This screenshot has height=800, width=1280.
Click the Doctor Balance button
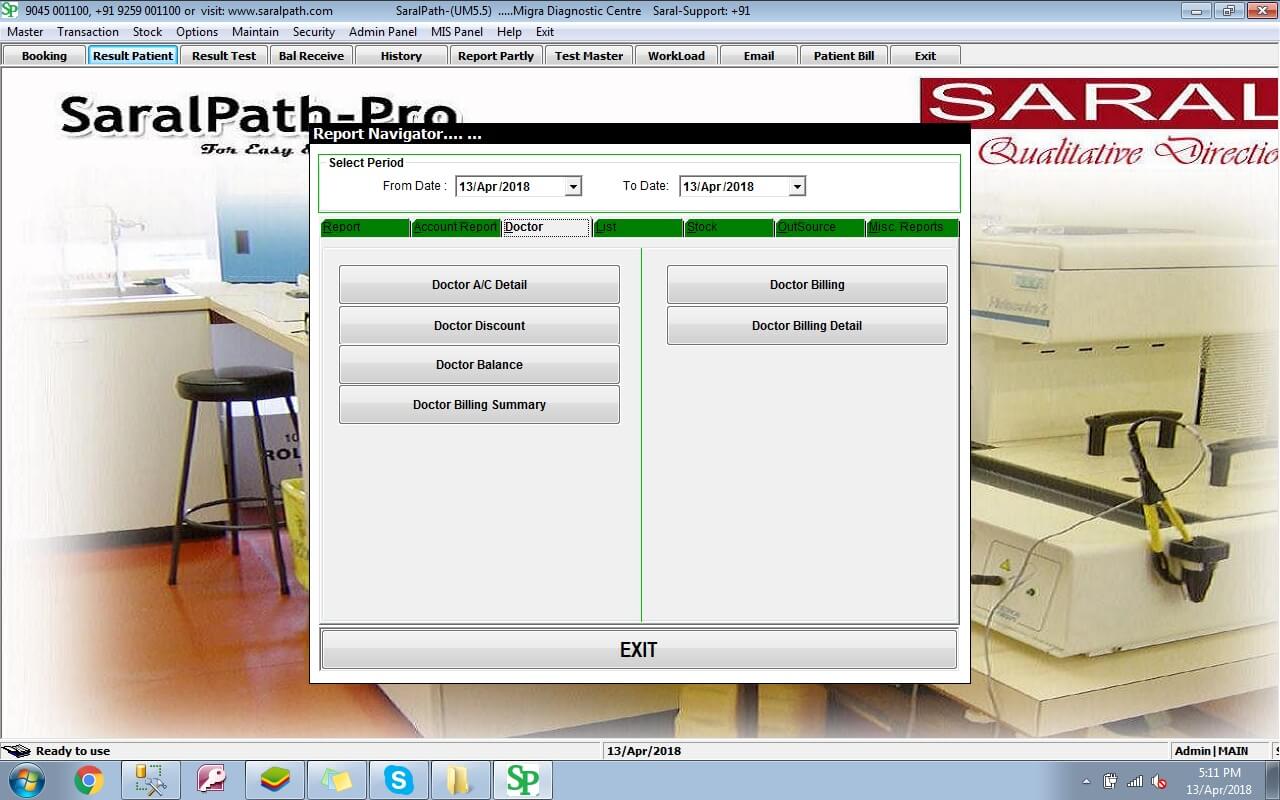tap(479, 365)
